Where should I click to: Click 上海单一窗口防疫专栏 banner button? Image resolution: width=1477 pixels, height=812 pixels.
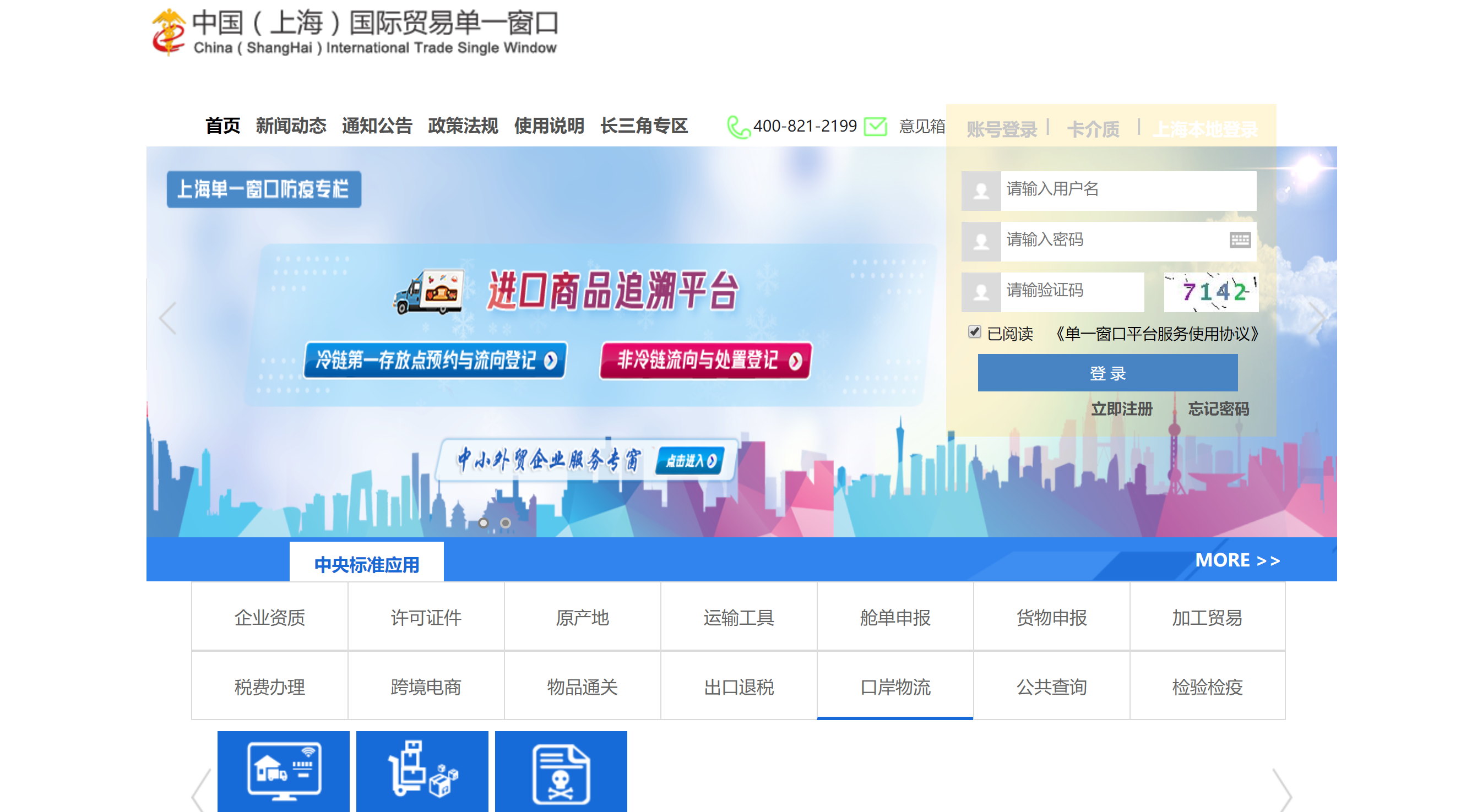point(264,189)
